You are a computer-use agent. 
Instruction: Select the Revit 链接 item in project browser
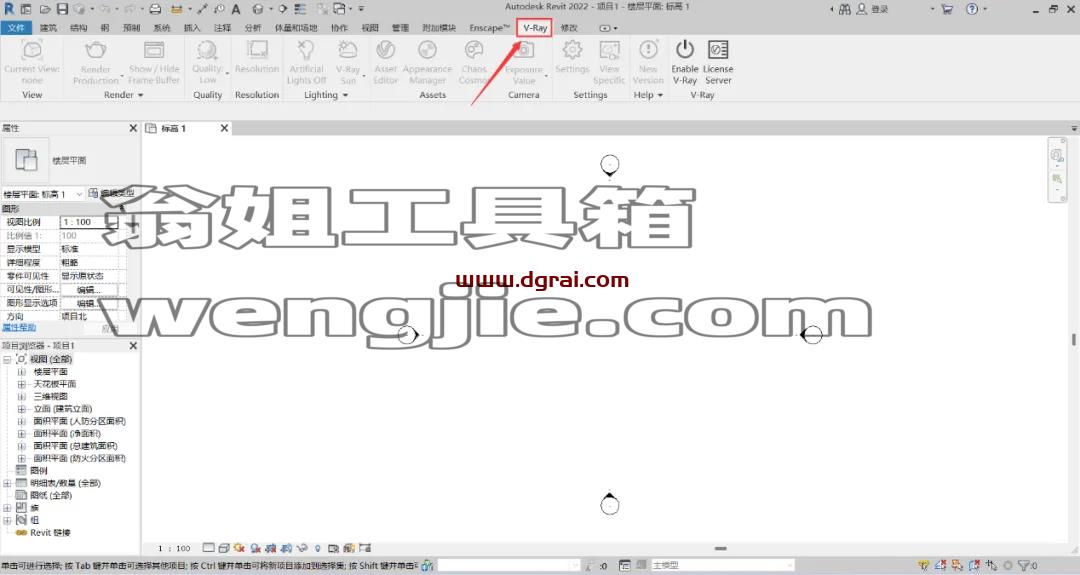click(x=50, y=533)
